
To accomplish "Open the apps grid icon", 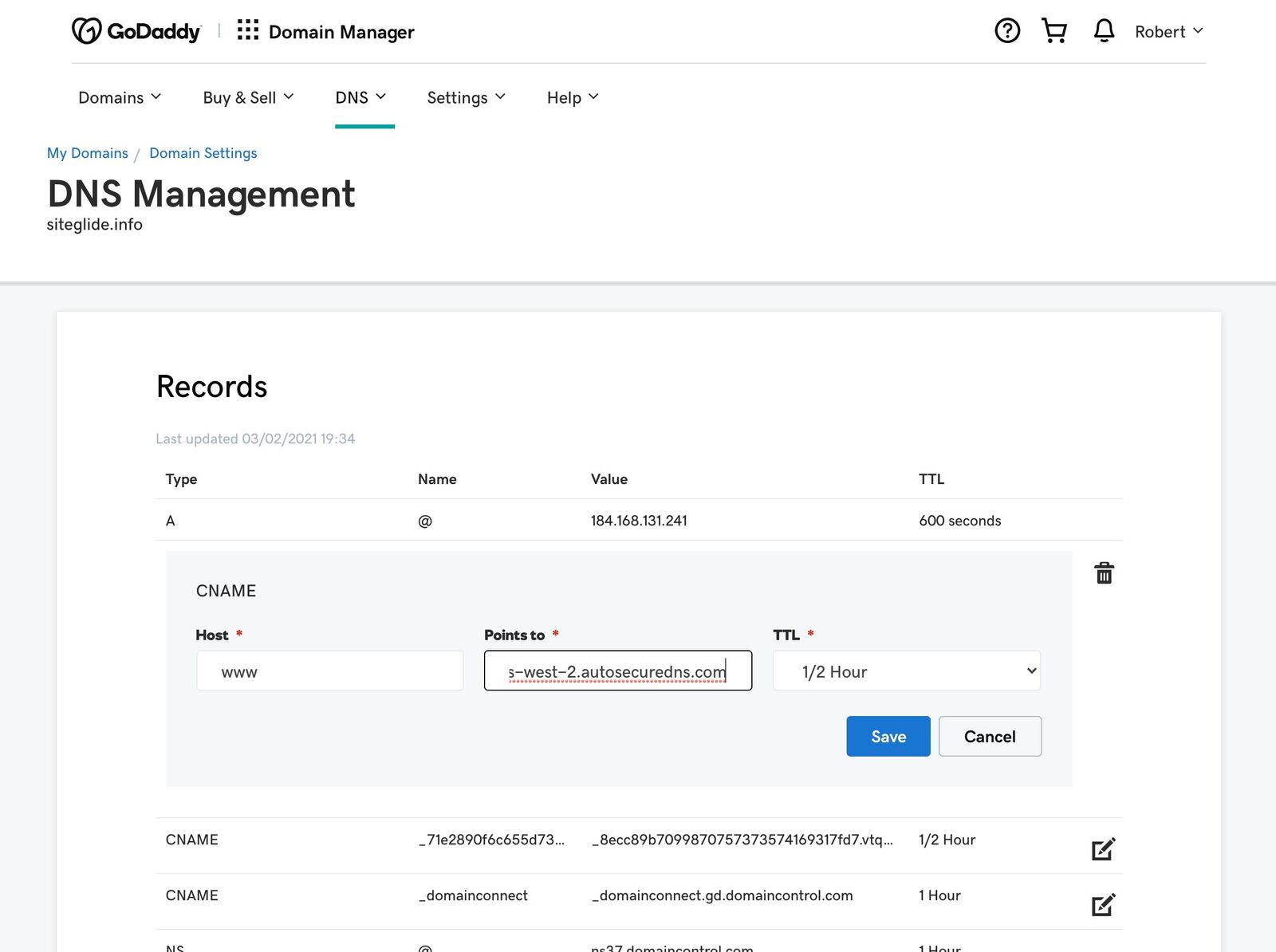I will (248, 31).
